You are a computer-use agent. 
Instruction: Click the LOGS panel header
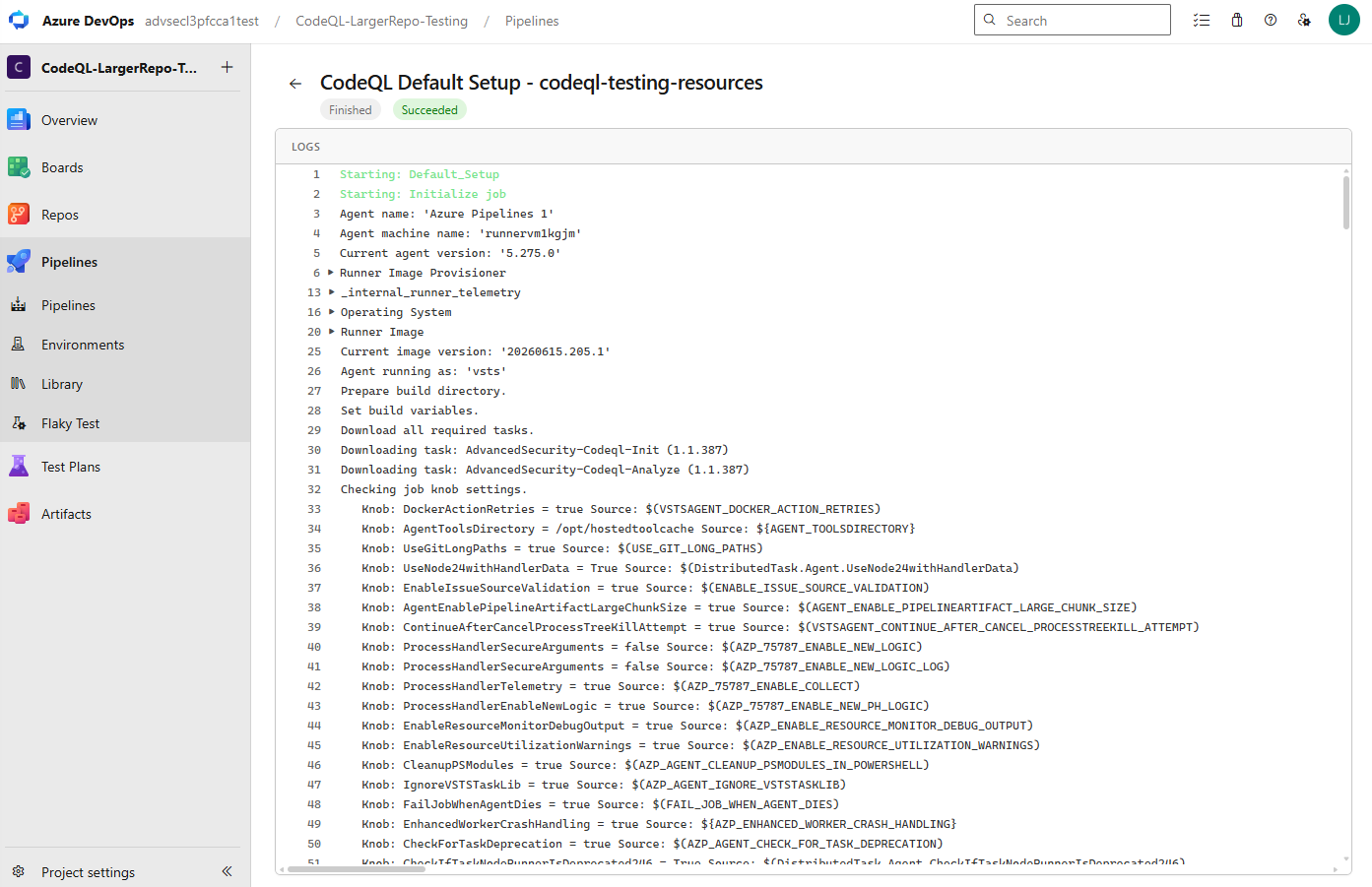point(305,147)
